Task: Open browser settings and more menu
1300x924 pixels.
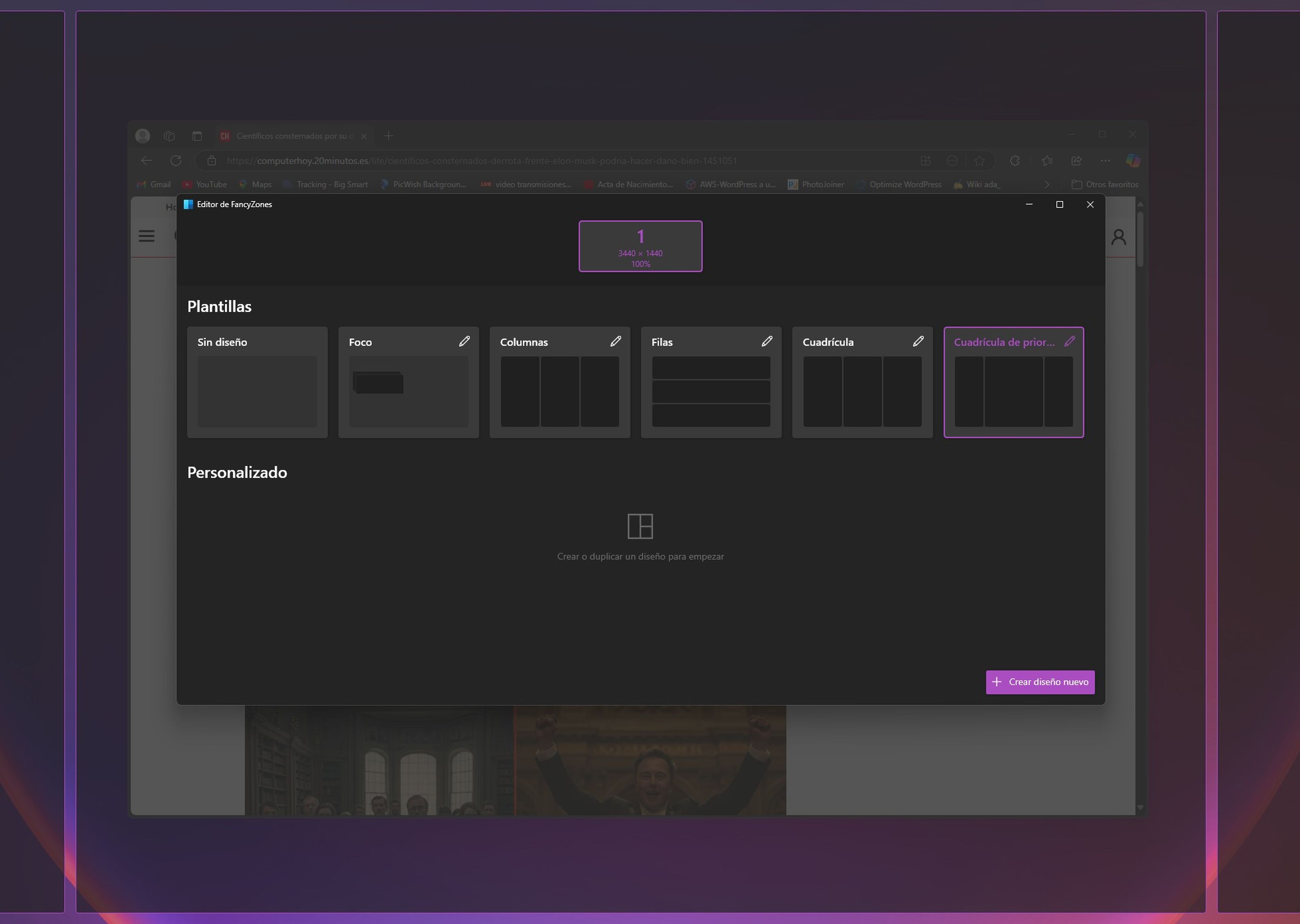Action: click(1105, 160)
